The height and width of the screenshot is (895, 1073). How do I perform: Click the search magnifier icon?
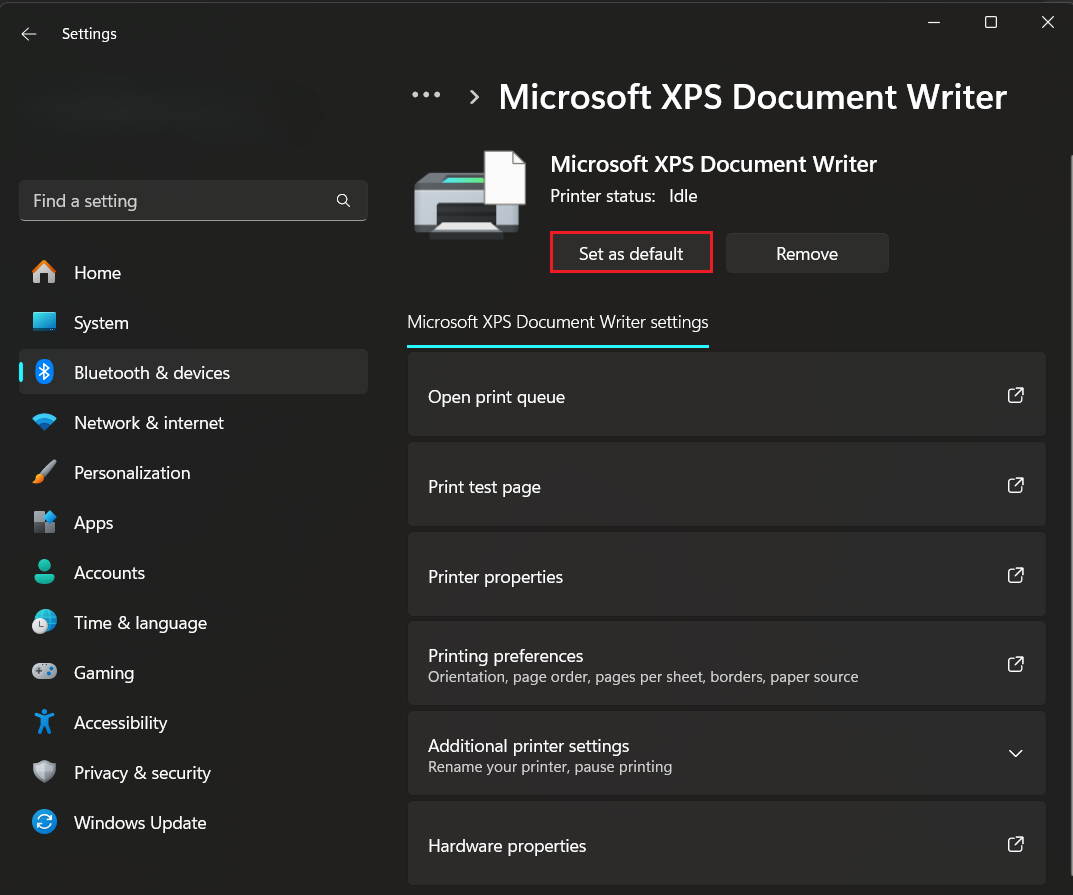343,201
